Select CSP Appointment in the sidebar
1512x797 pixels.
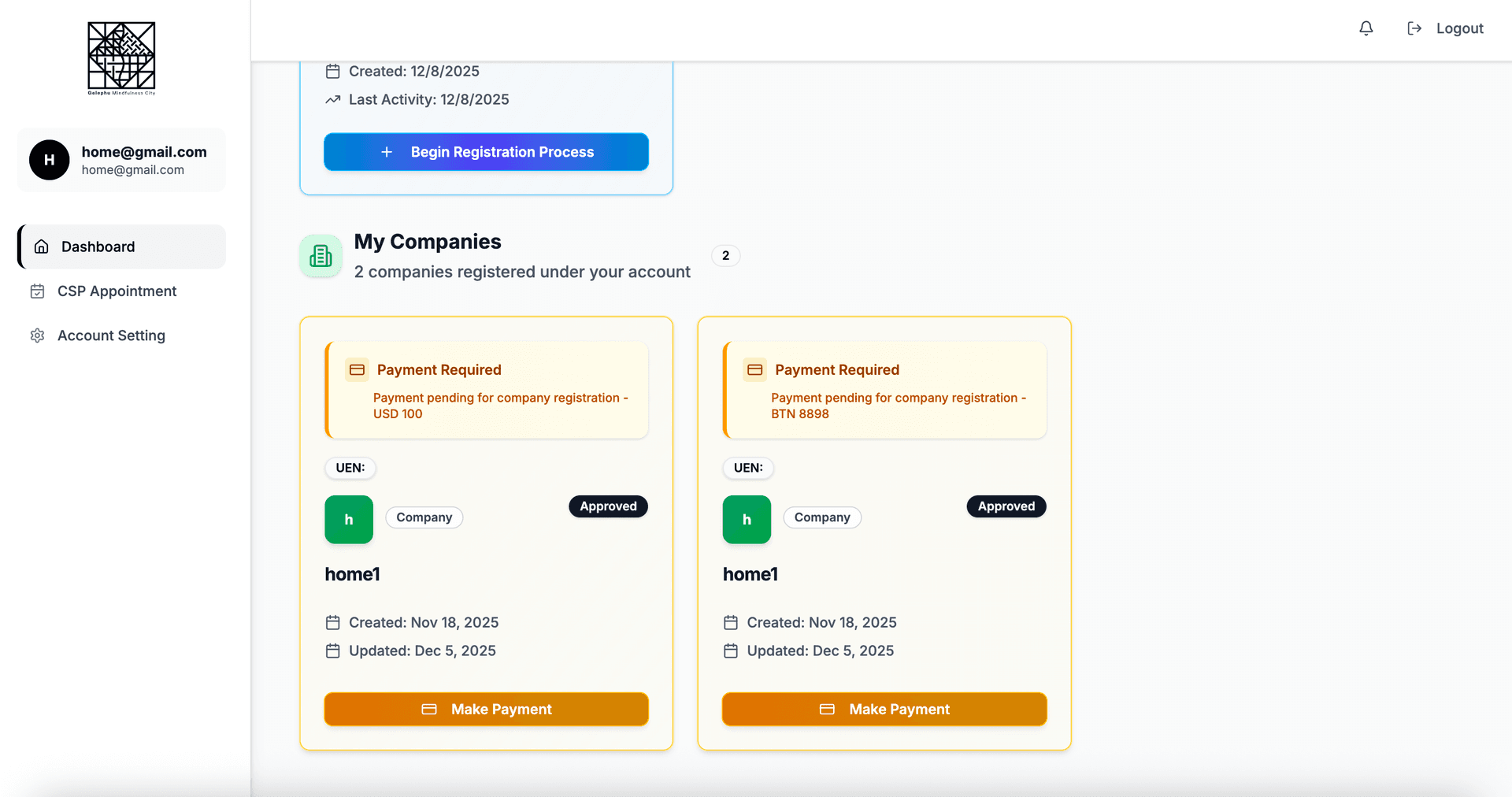point(117,291)
